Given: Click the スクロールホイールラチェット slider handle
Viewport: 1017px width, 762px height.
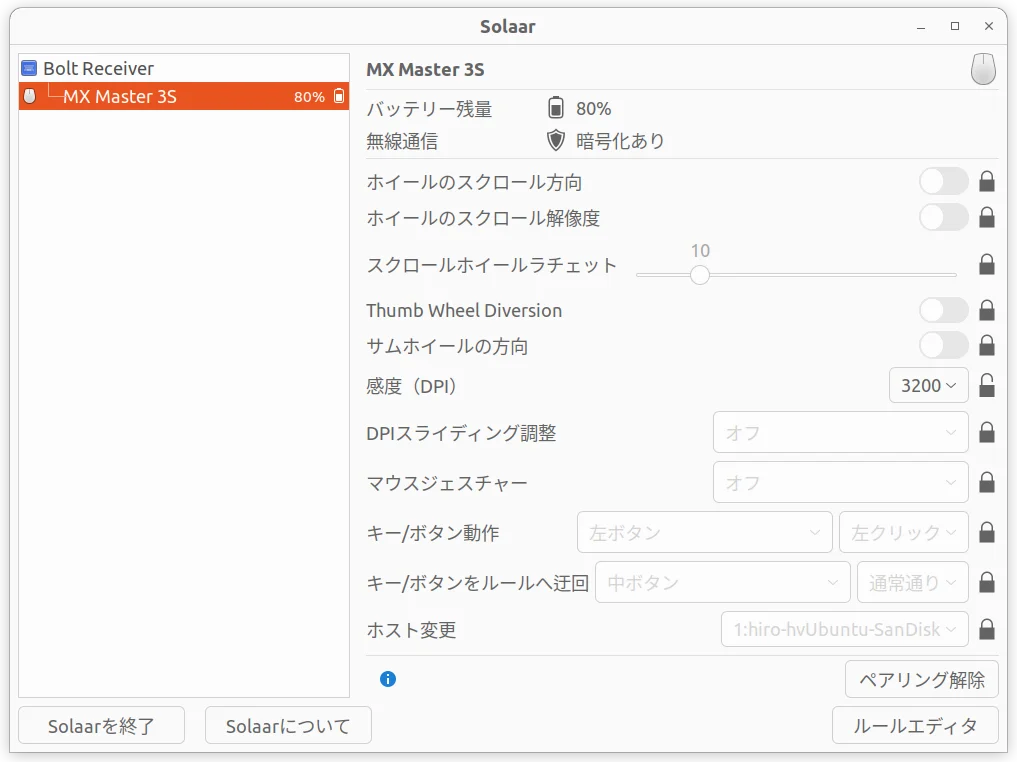Looking at the screenshot, I should pos(700,275).
